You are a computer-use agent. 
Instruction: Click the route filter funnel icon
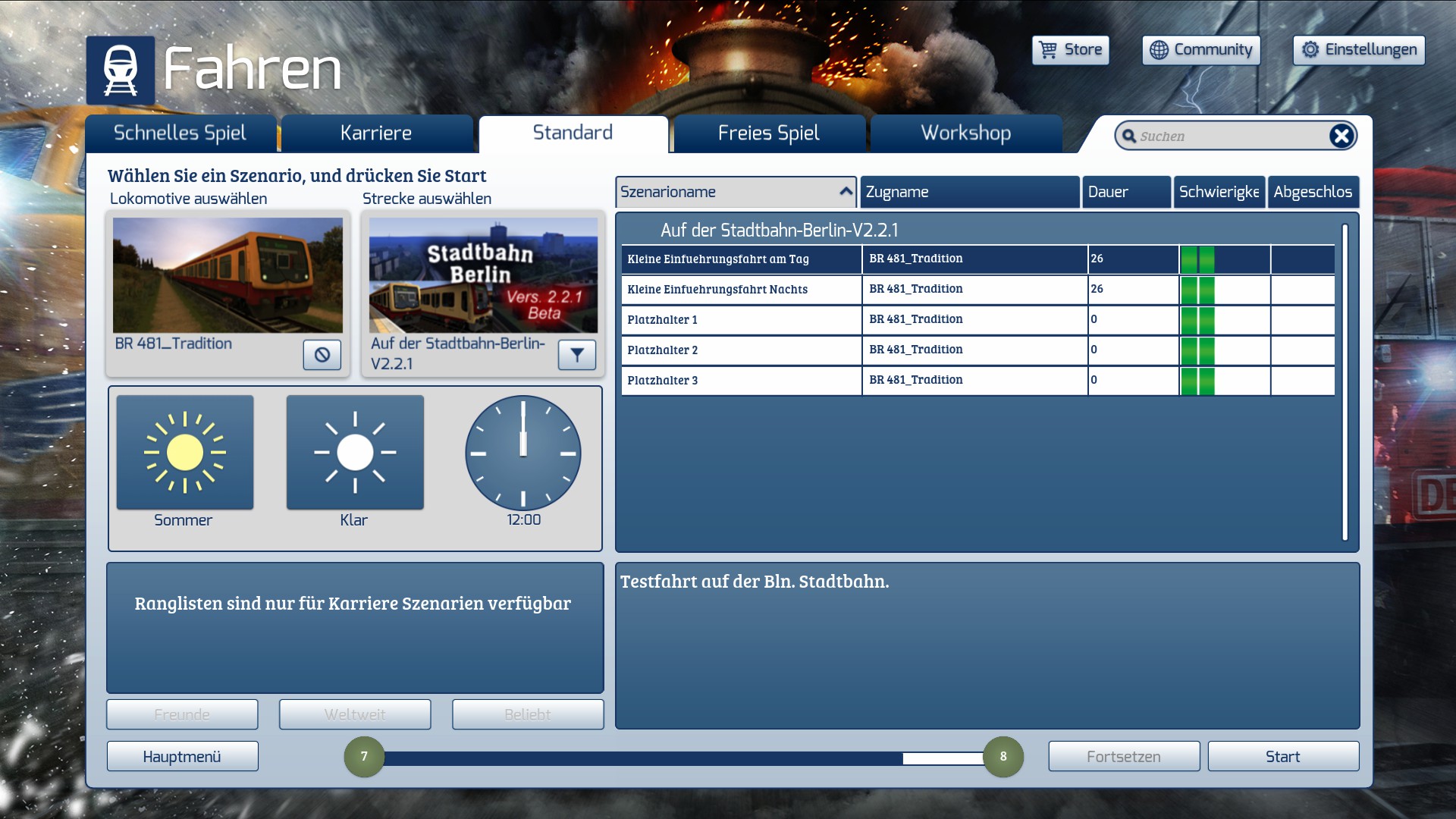576,355
